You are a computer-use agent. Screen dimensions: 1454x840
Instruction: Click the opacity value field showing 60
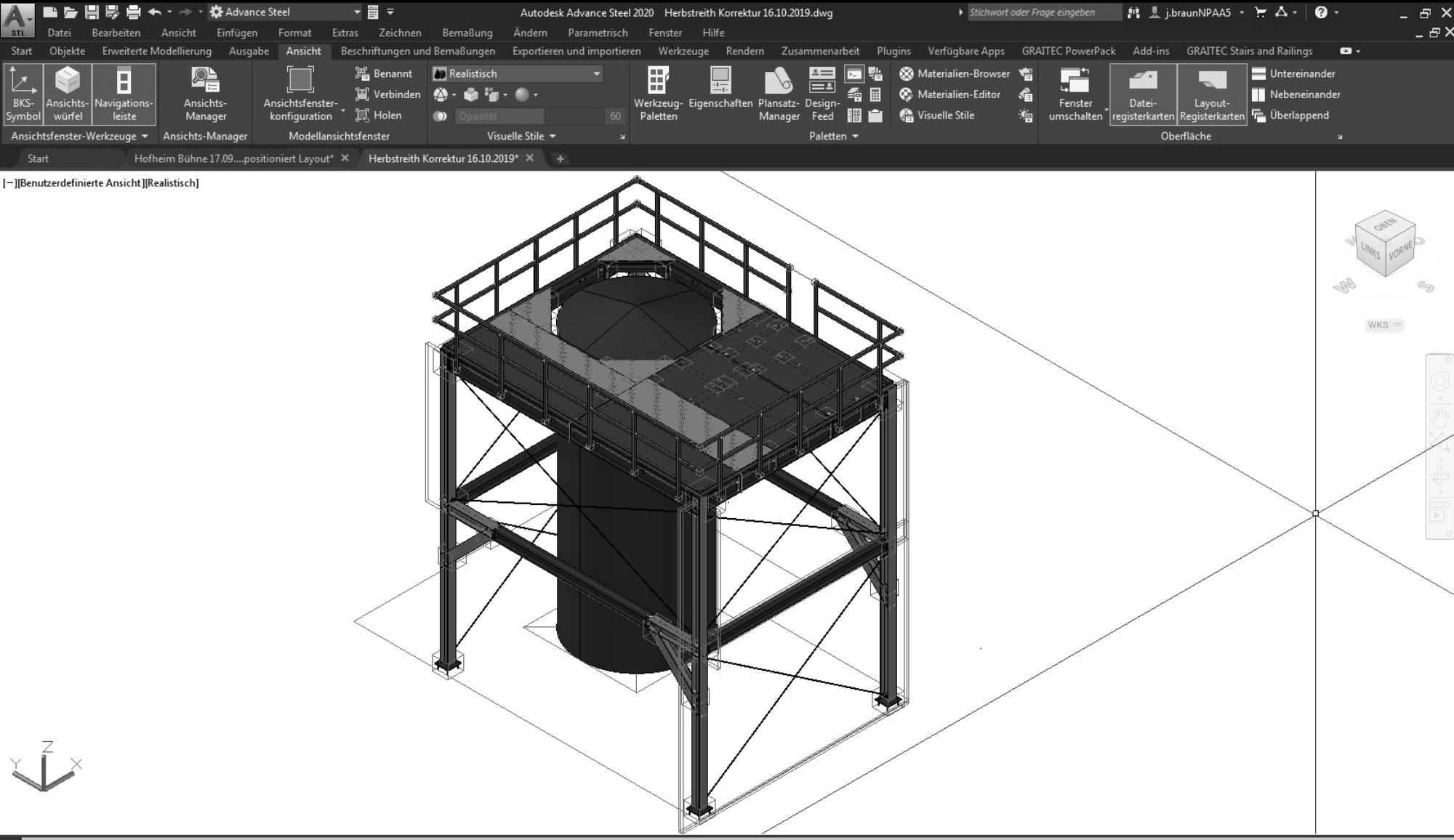(x=615, y=116)
